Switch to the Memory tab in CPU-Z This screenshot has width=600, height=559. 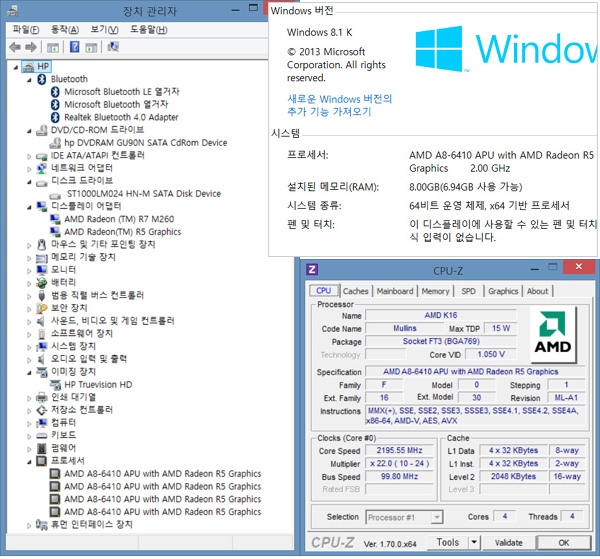coord(435,291)
